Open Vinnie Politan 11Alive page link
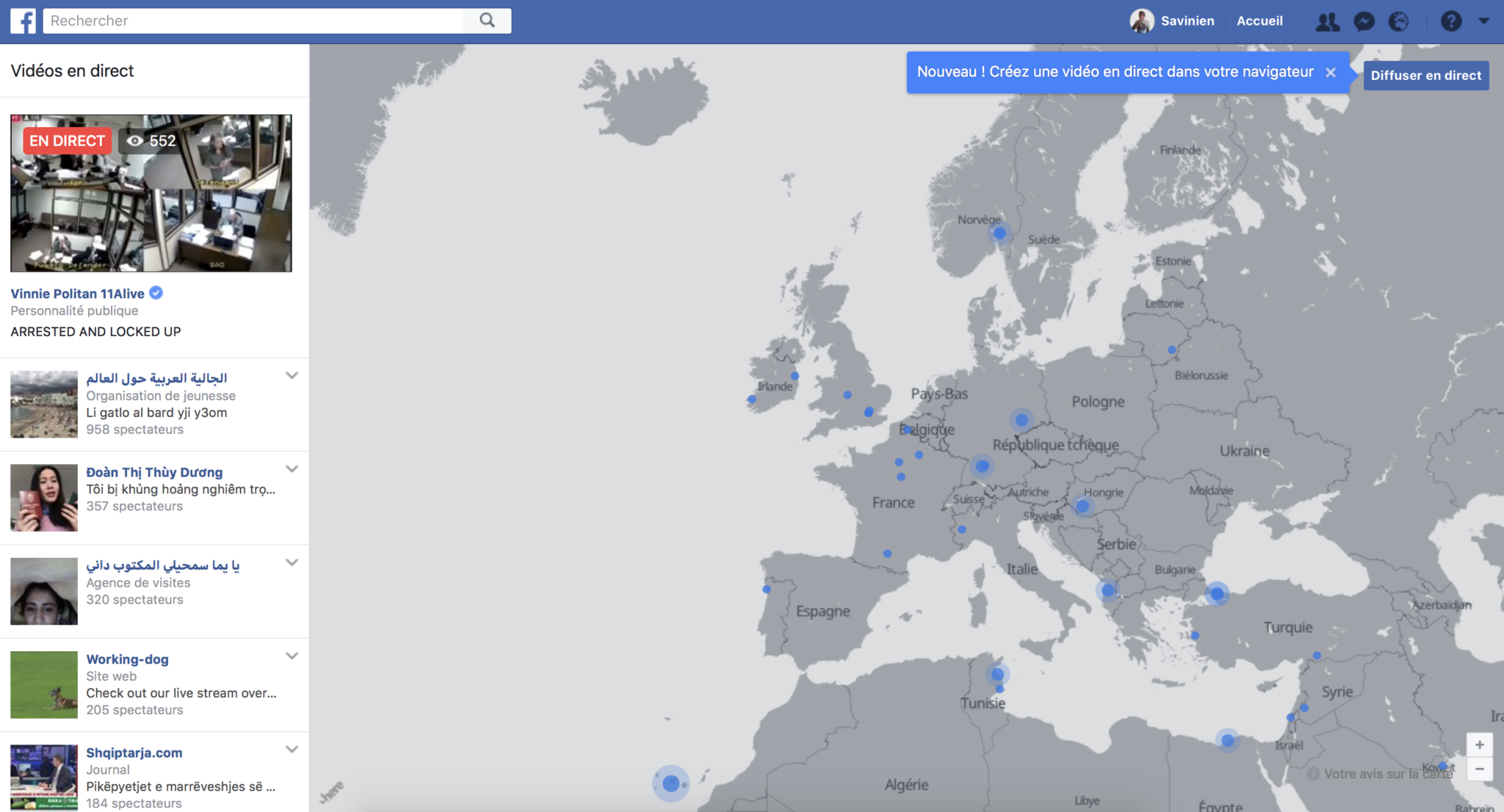The image size is (1504, 812). (77, 294)
